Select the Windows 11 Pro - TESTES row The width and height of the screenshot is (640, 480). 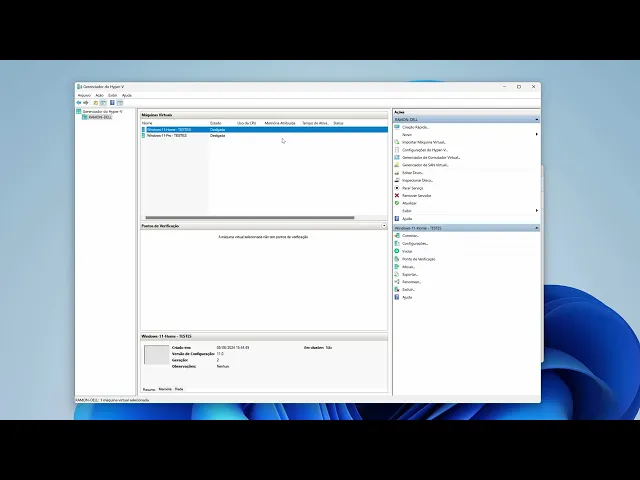[264, 136]
